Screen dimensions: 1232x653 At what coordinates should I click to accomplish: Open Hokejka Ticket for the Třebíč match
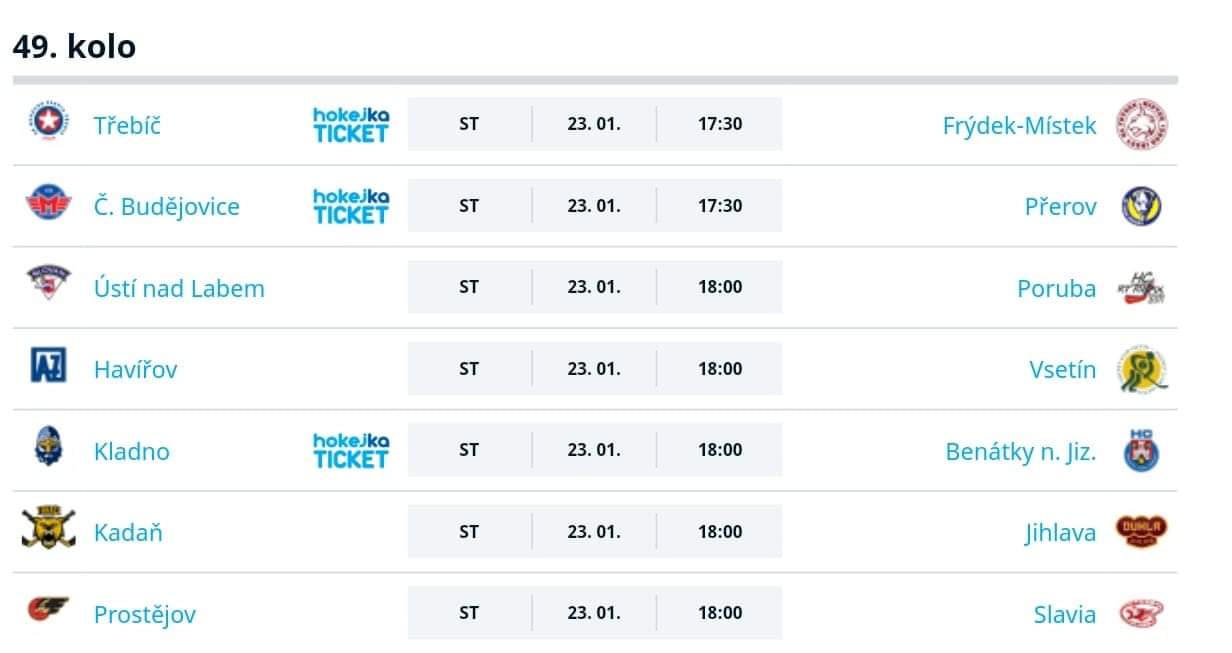[350, 125]
